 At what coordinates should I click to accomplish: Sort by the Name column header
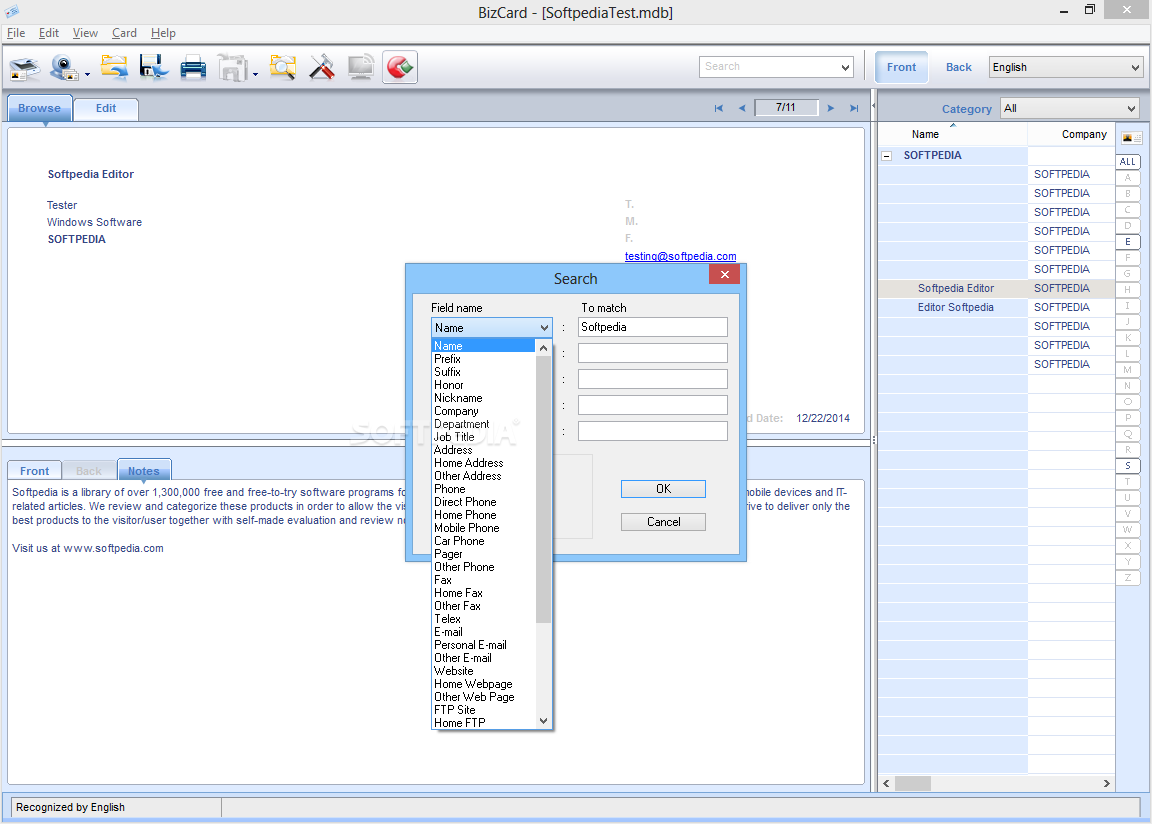tap(953, 134)
